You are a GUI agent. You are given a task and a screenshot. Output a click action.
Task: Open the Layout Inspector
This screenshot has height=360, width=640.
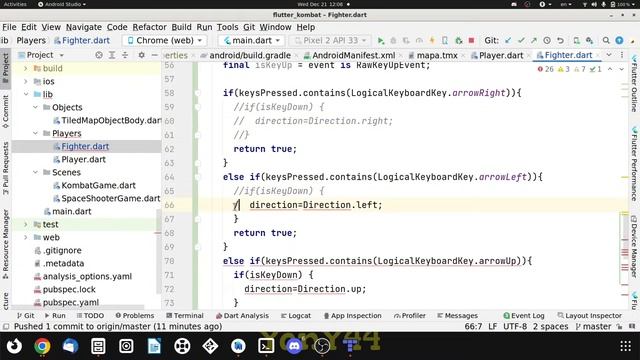pos(589,316)
